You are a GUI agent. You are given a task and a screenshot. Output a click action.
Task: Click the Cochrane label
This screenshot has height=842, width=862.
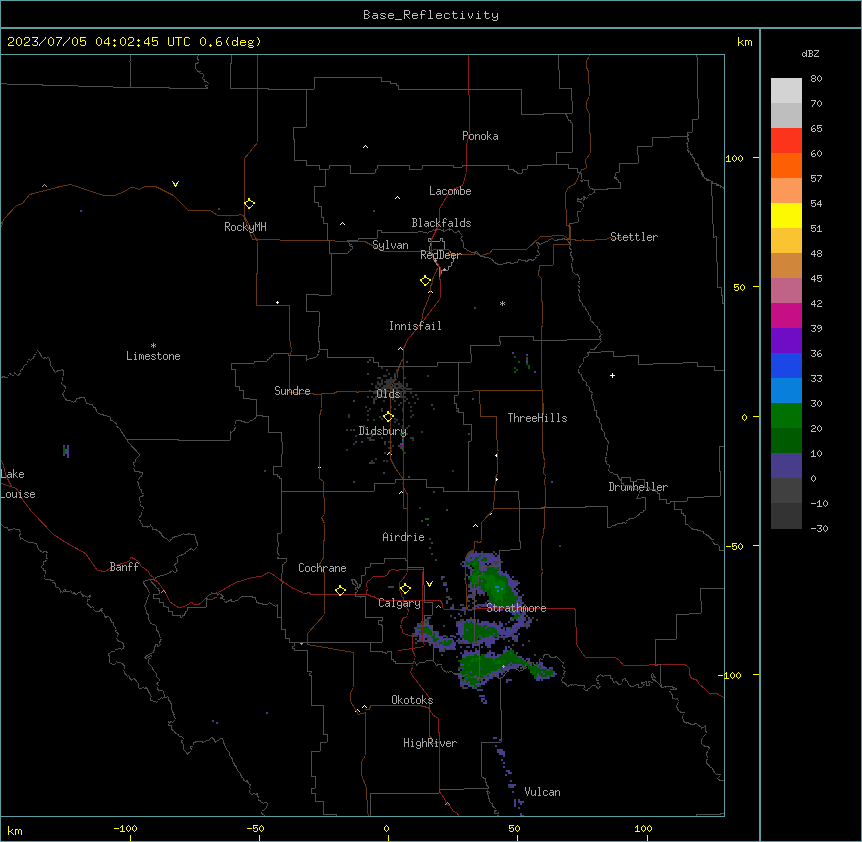(x=322, y=568)
